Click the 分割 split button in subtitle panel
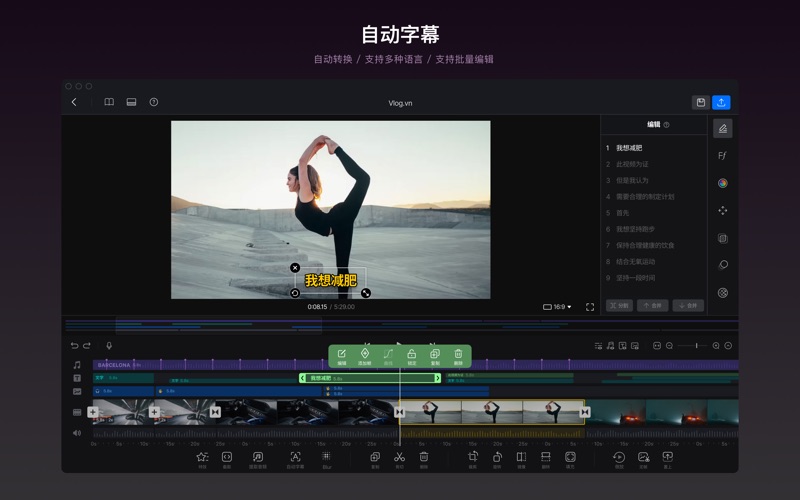The image size is (800, 500). [619, 306]
